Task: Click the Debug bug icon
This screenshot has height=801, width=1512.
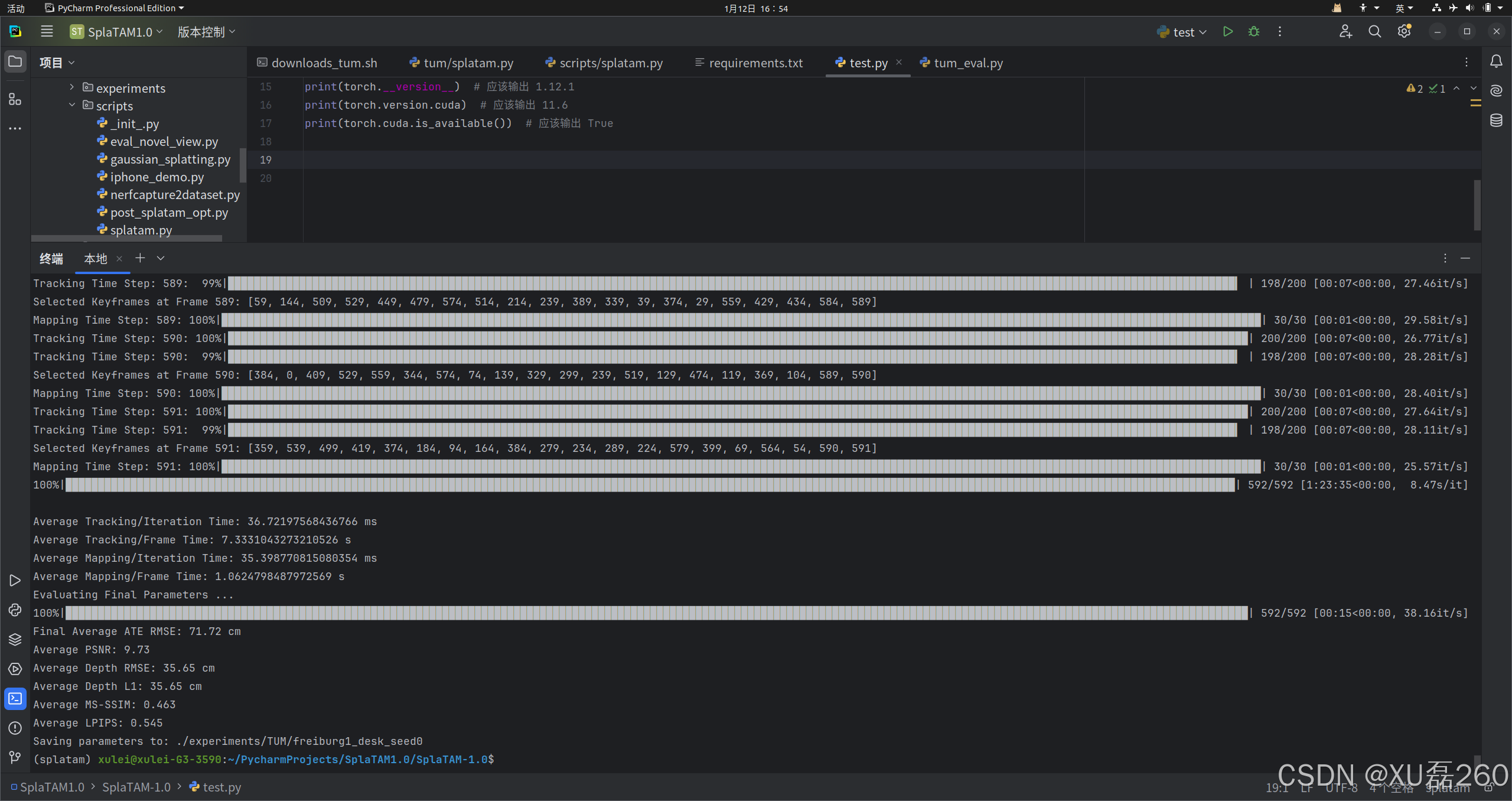Action: tap(1254, 32)
